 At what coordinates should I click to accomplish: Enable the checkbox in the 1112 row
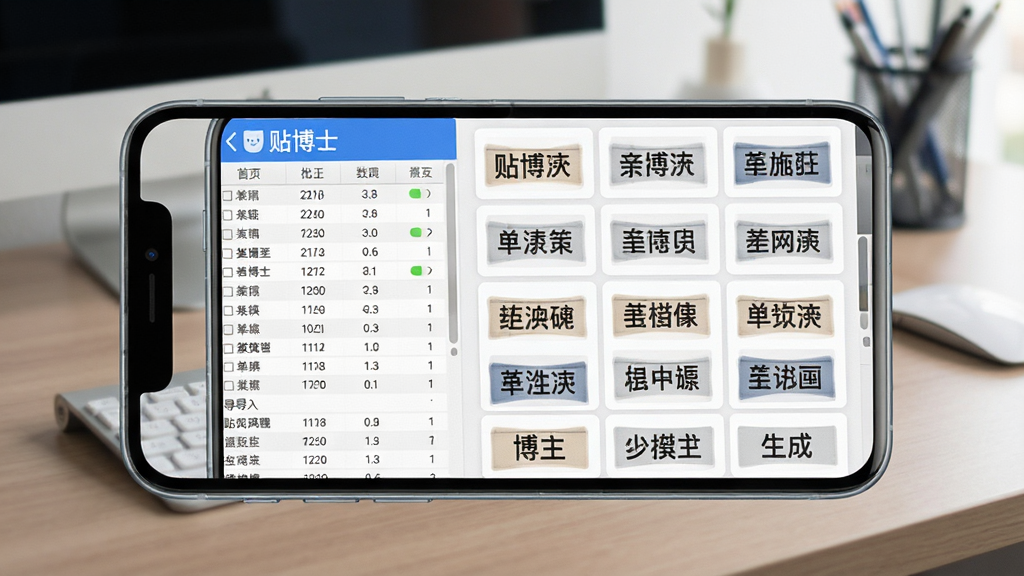click(x=229, y=348)
